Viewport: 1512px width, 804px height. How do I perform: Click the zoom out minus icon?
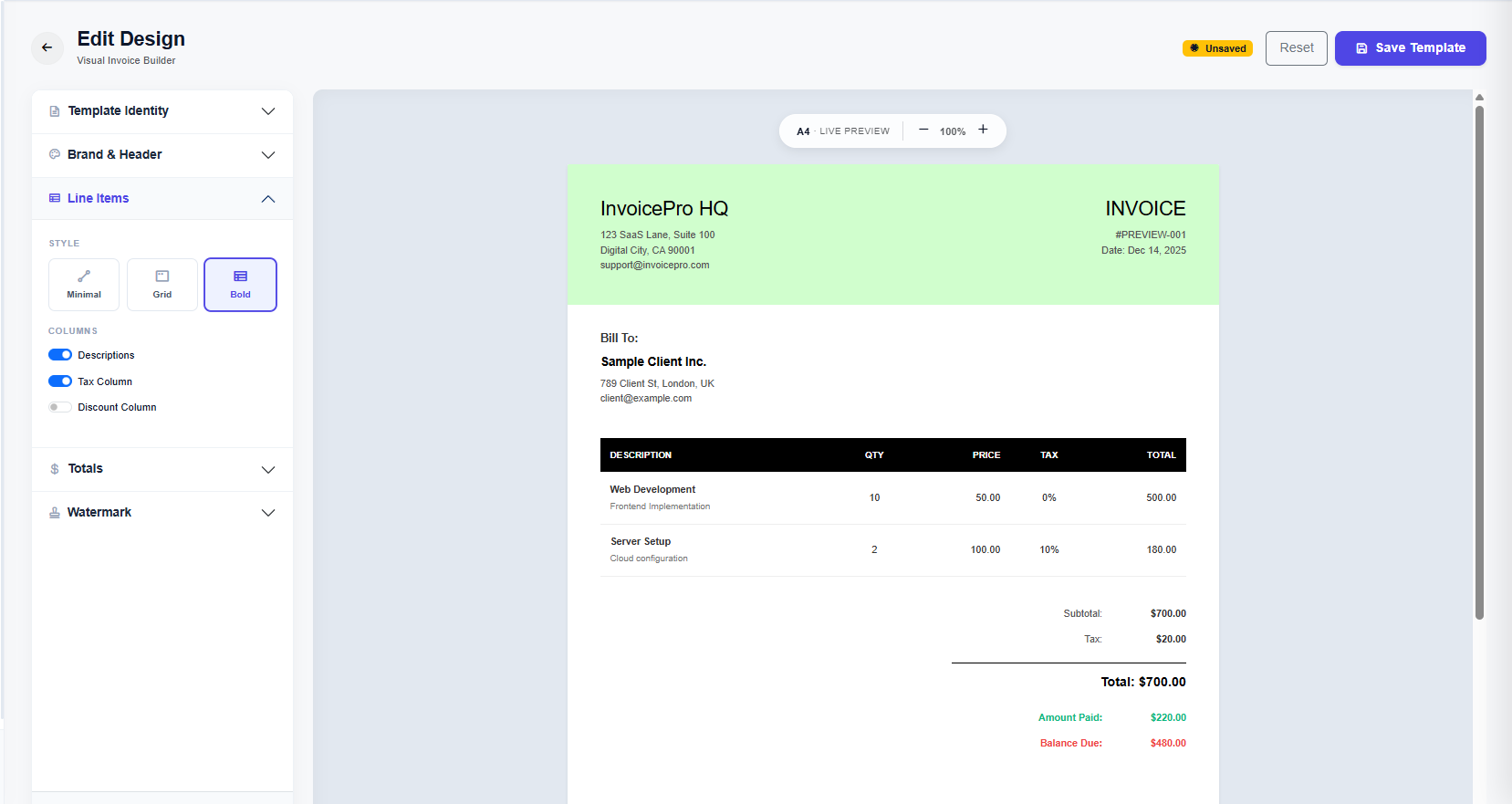click(923, 130)
